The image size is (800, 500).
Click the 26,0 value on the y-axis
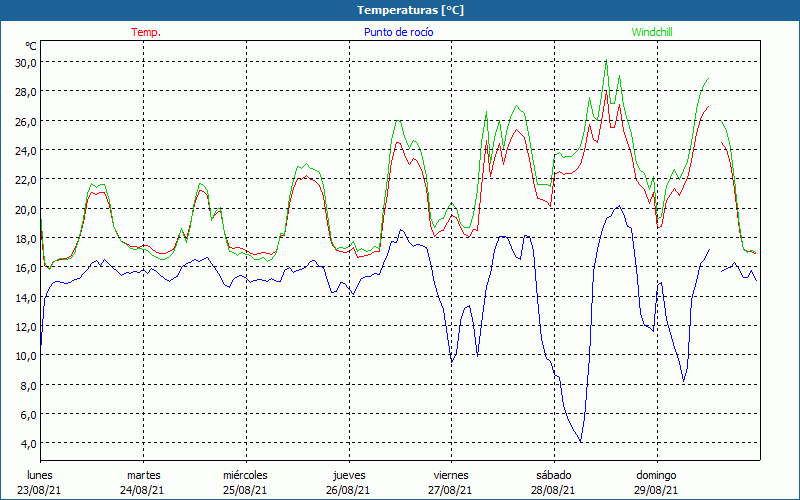pos(26,121)
